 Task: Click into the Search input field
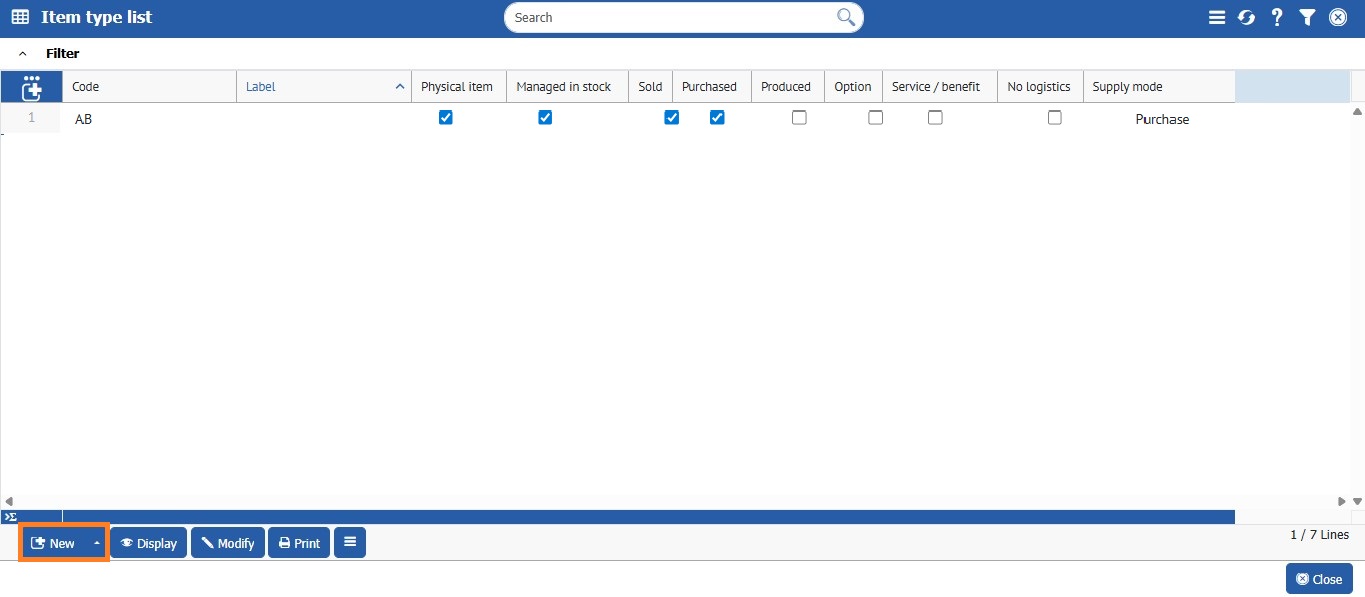tap(670, 17)
